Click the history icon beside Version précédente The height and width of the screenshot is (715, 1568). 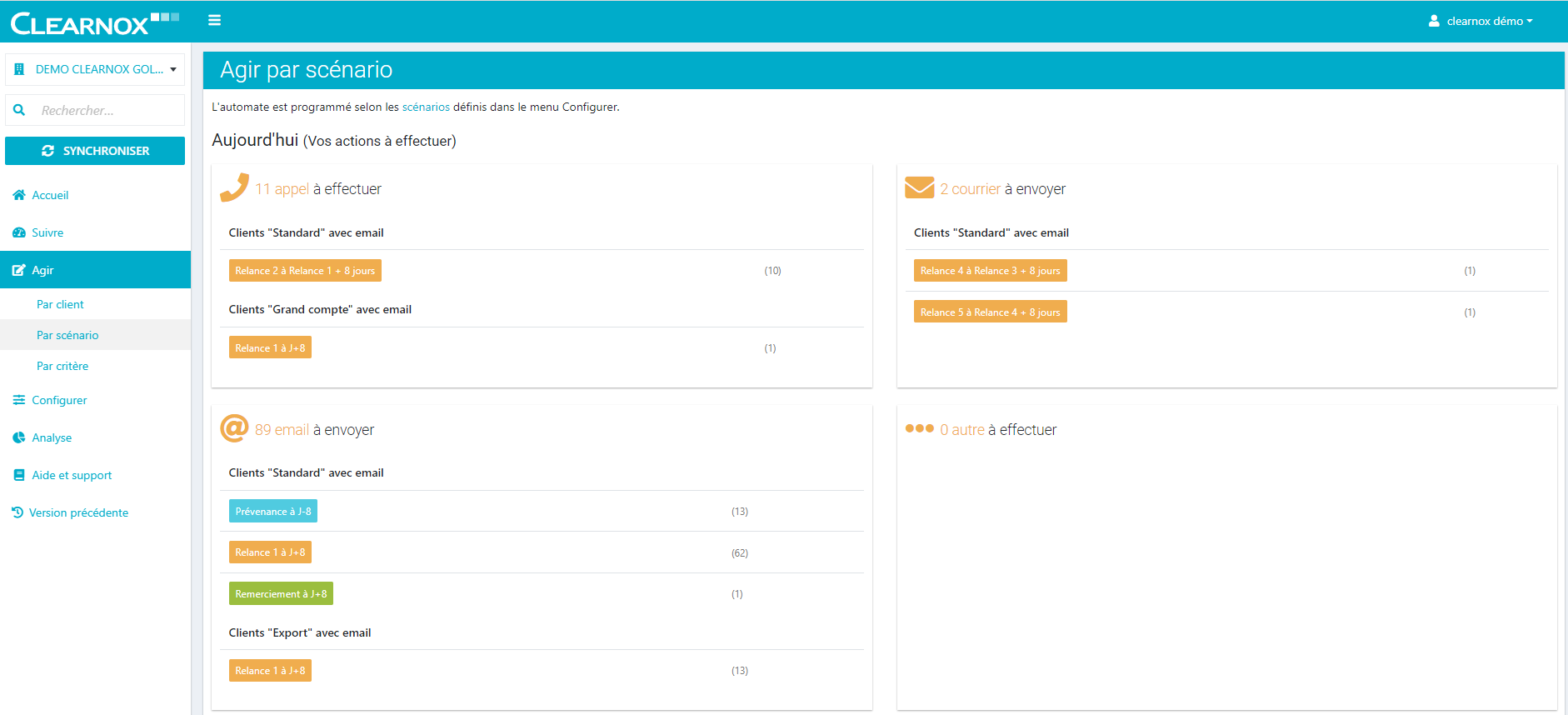17,512
